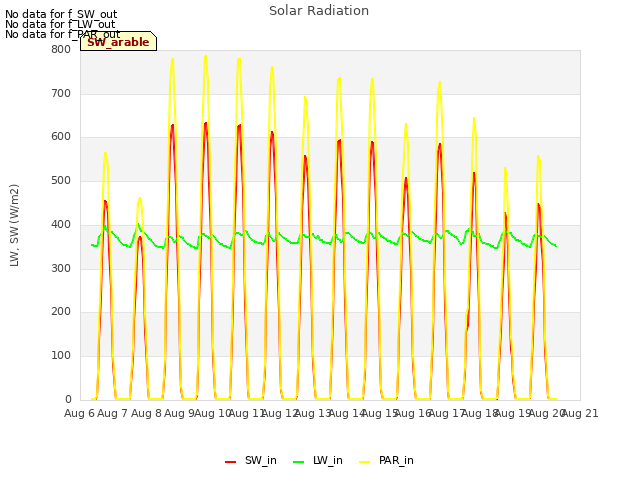This screenshot has width=640, height=480.
Task: Toggle the LW_in legend label
Action: 328,460
